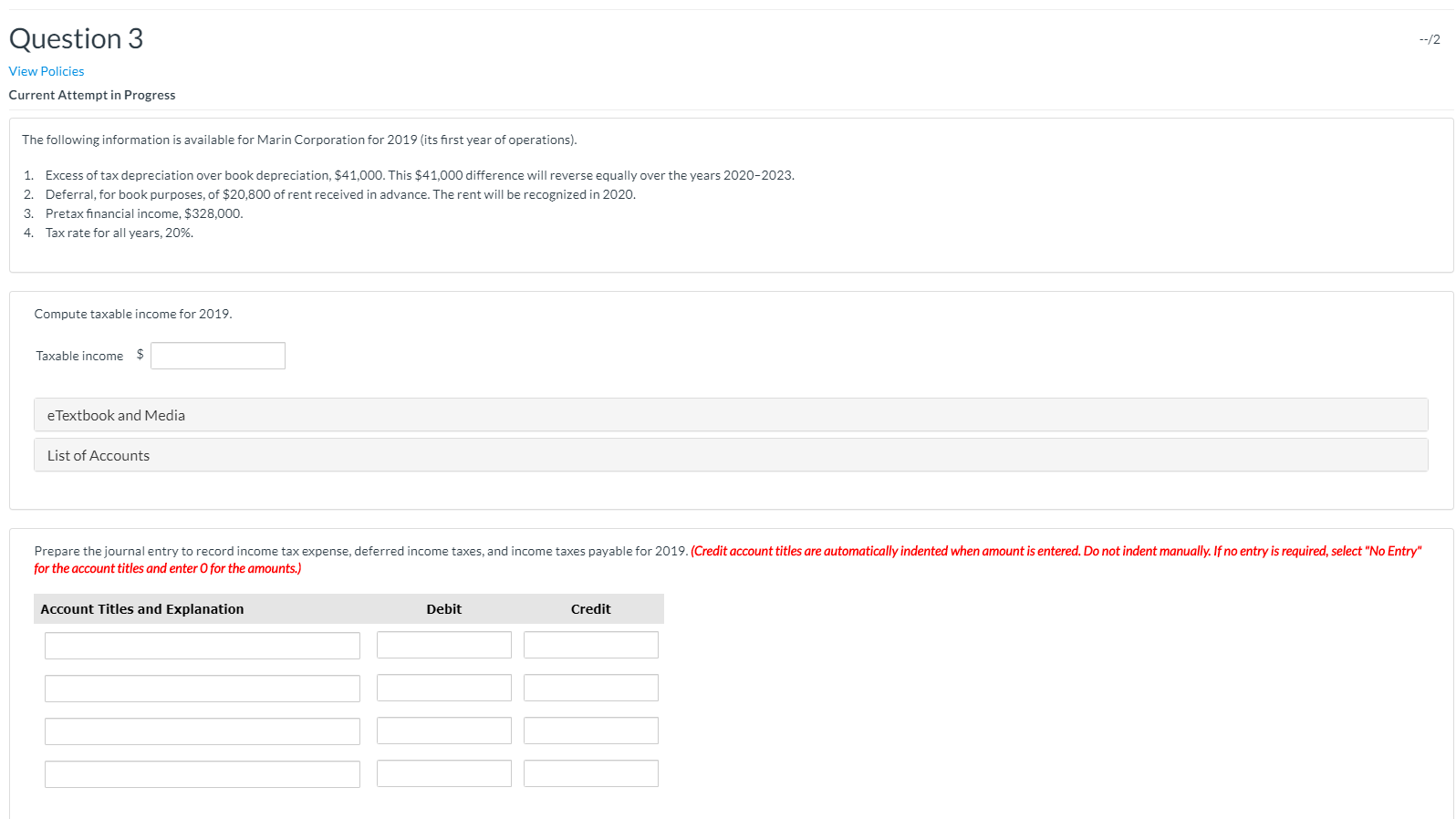Click the --/2 score indicator

tap(1430, 39)
